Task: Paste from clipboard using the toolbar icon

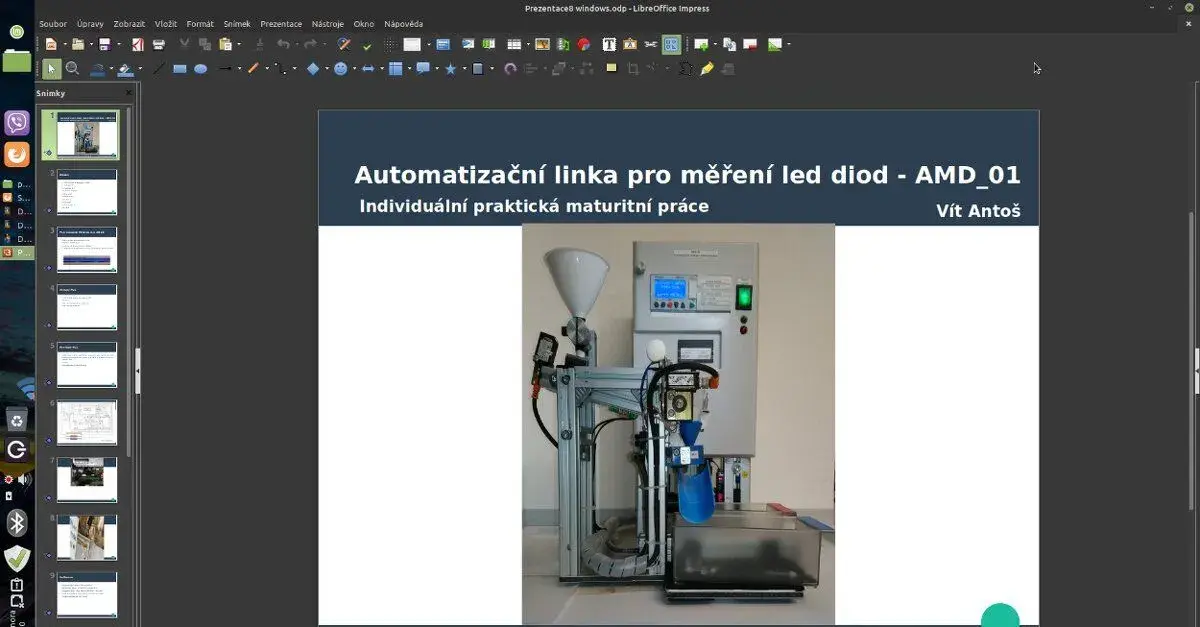Action: (x=225, y=44)
